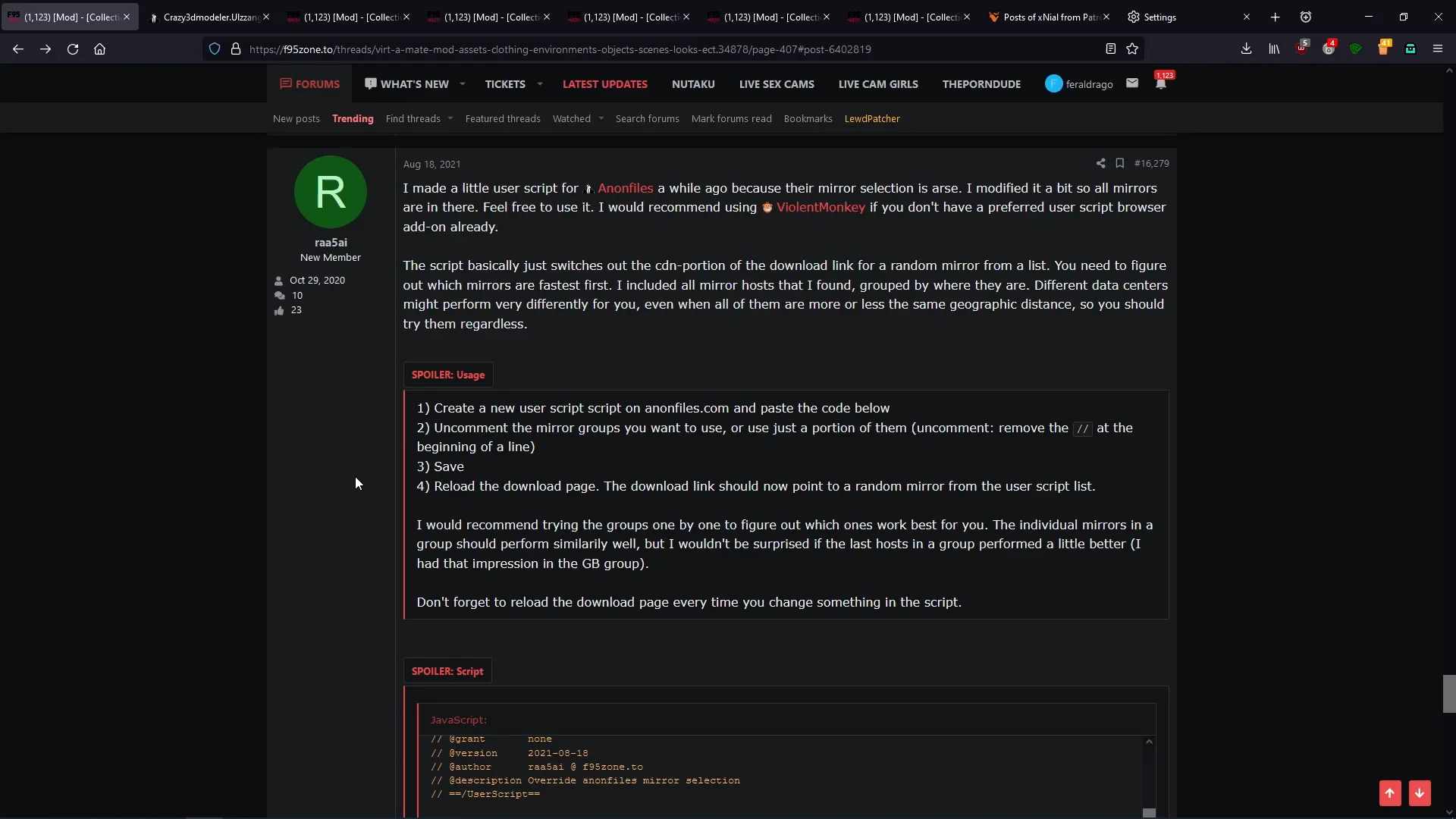Open the Trending sub-navigation link
This screenshot has width=1456, height=819.
coord(353,119)
